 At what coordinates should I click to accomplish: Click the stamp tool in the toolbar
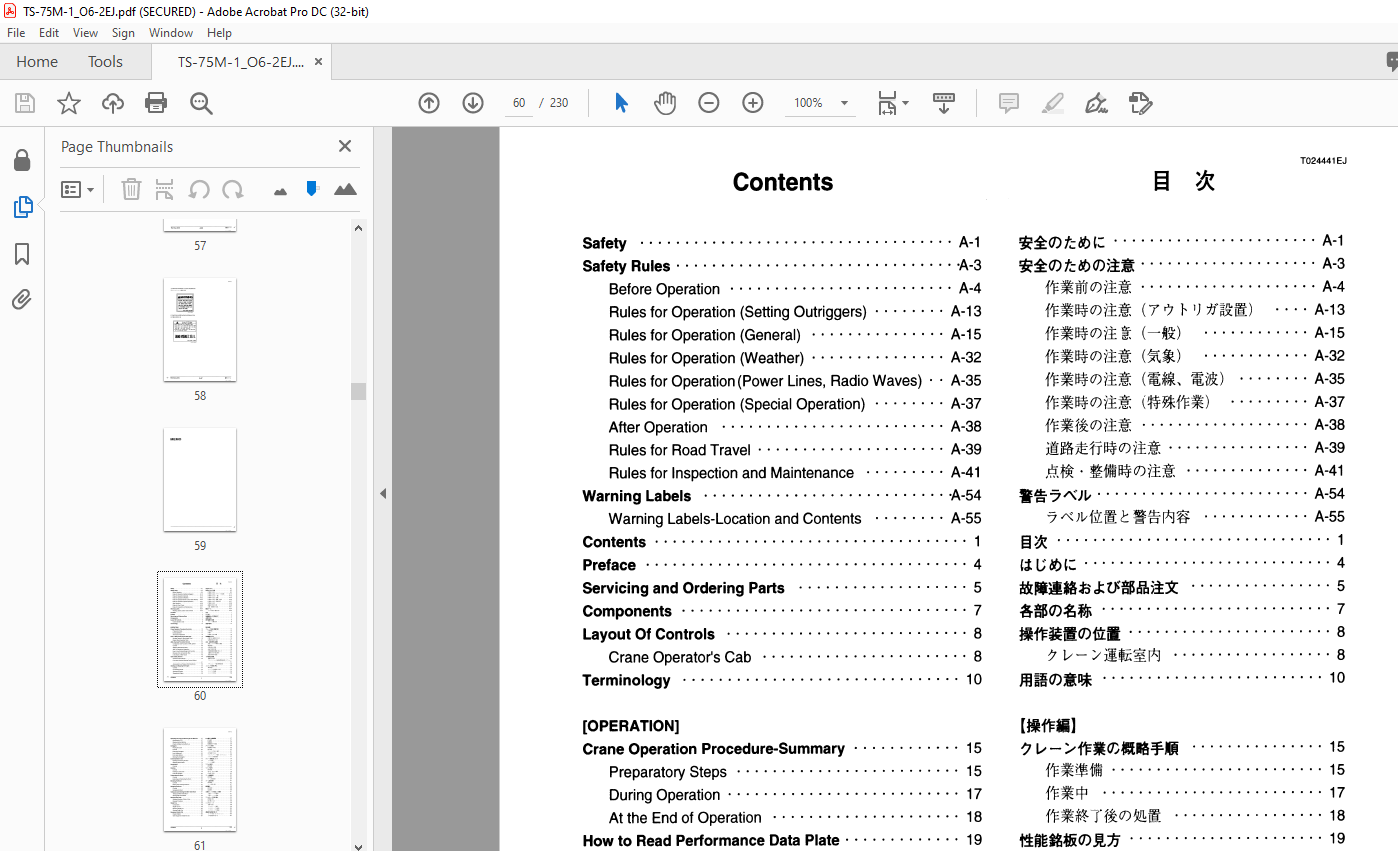pyautogui.click(x=1141, y=103)
